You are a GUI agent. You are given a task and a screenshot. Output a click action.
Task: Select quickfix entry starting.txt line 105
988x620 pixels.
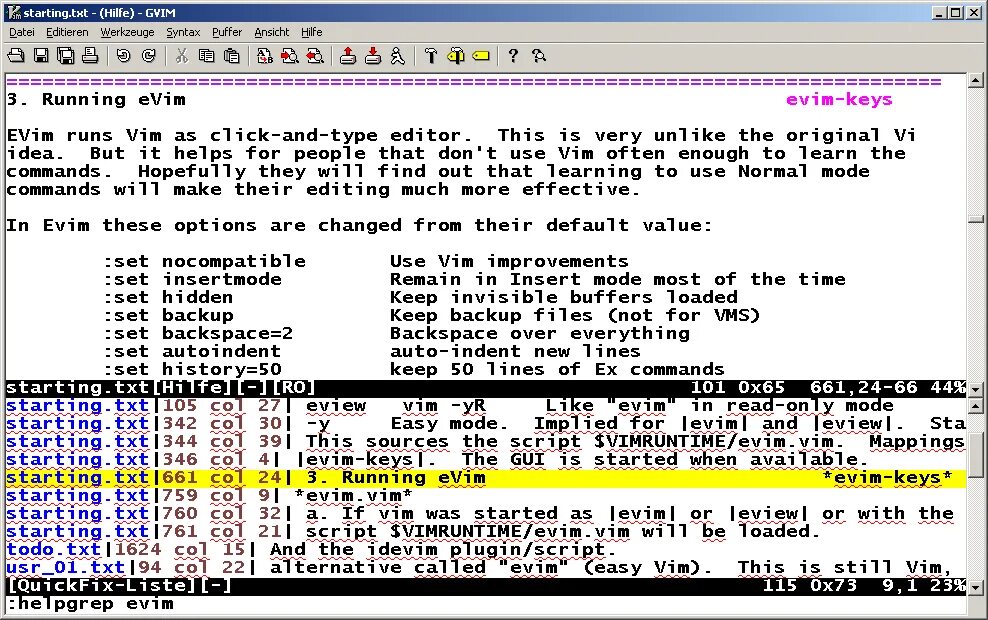pos(485,406)
